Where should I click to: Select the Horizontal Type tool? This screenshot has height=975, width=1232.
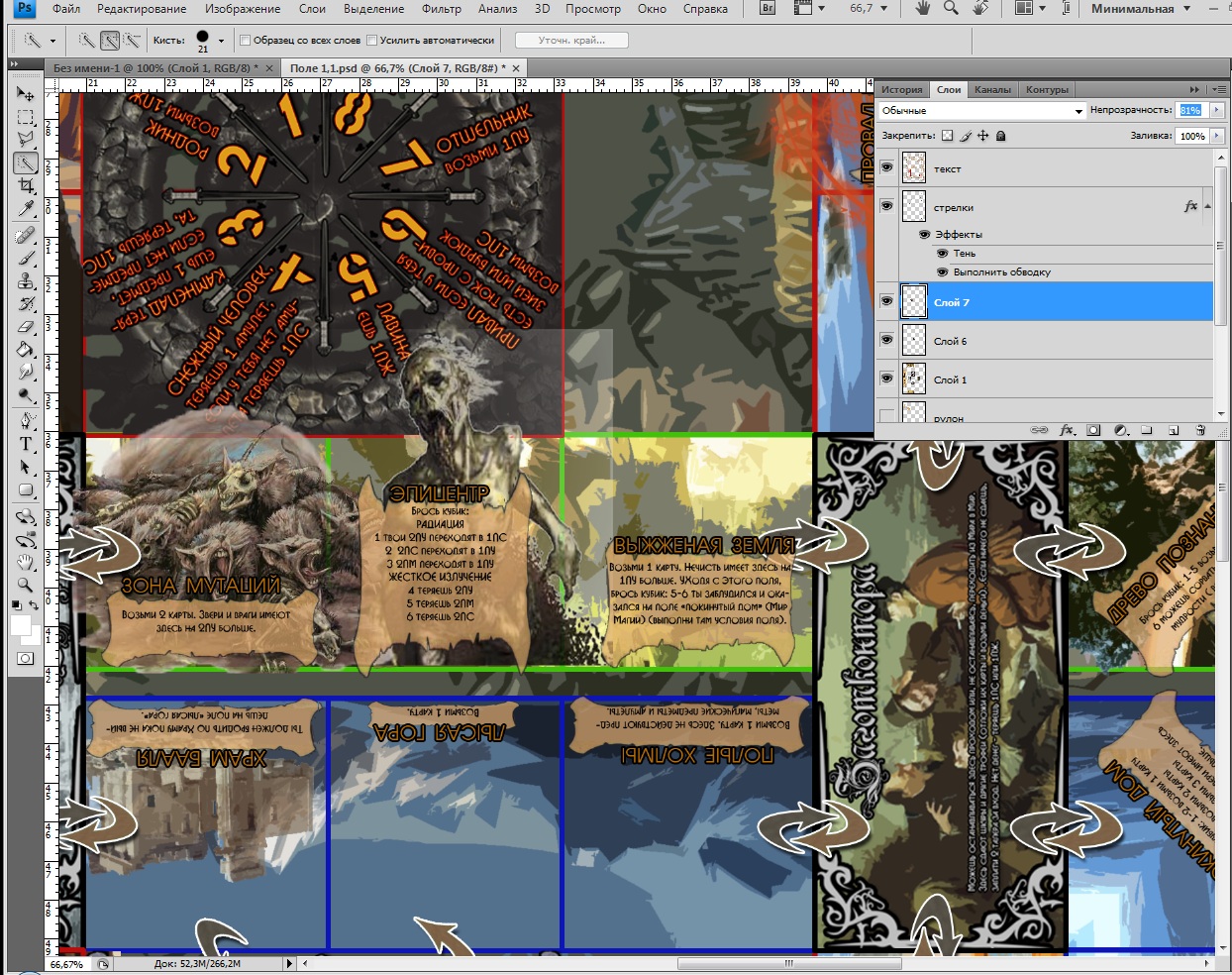(26, 445)
